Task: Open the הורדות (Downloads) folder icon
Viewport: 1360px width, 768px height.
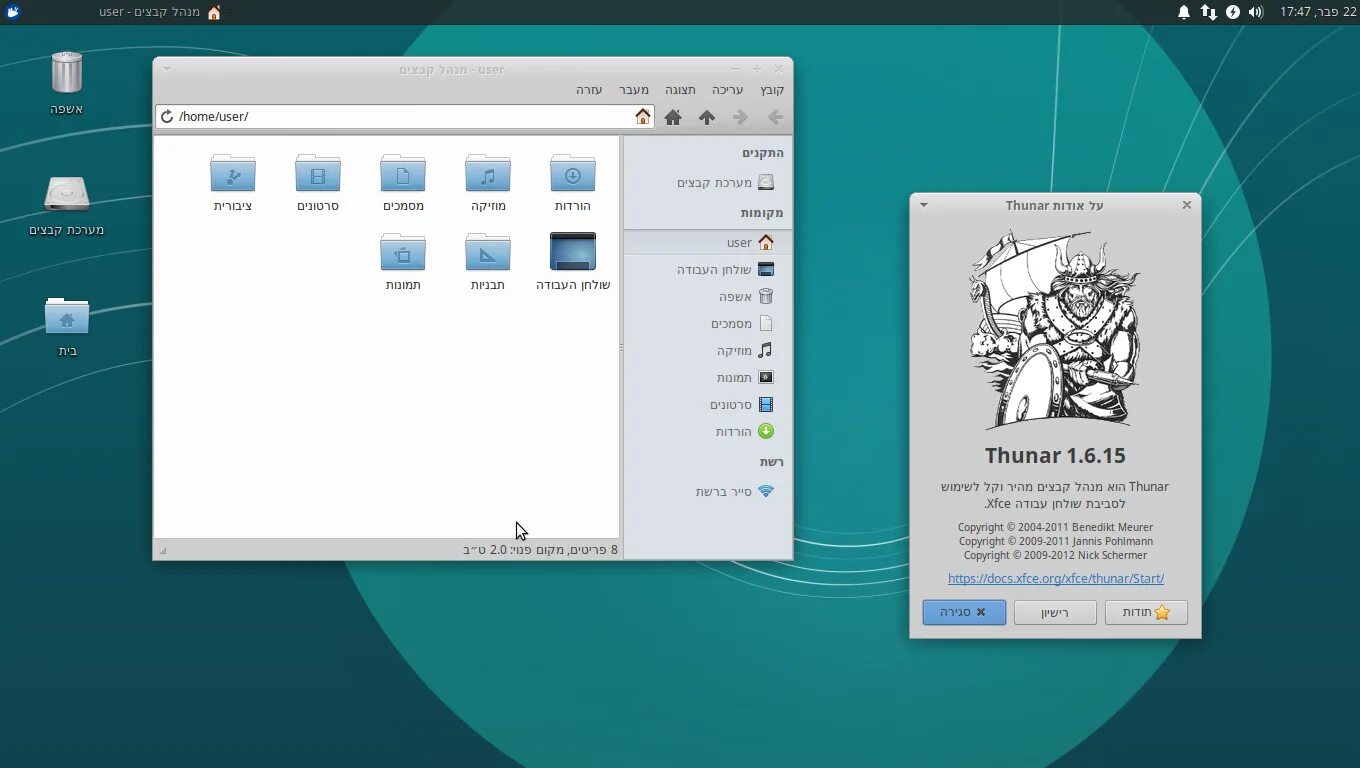Action: 573,174
